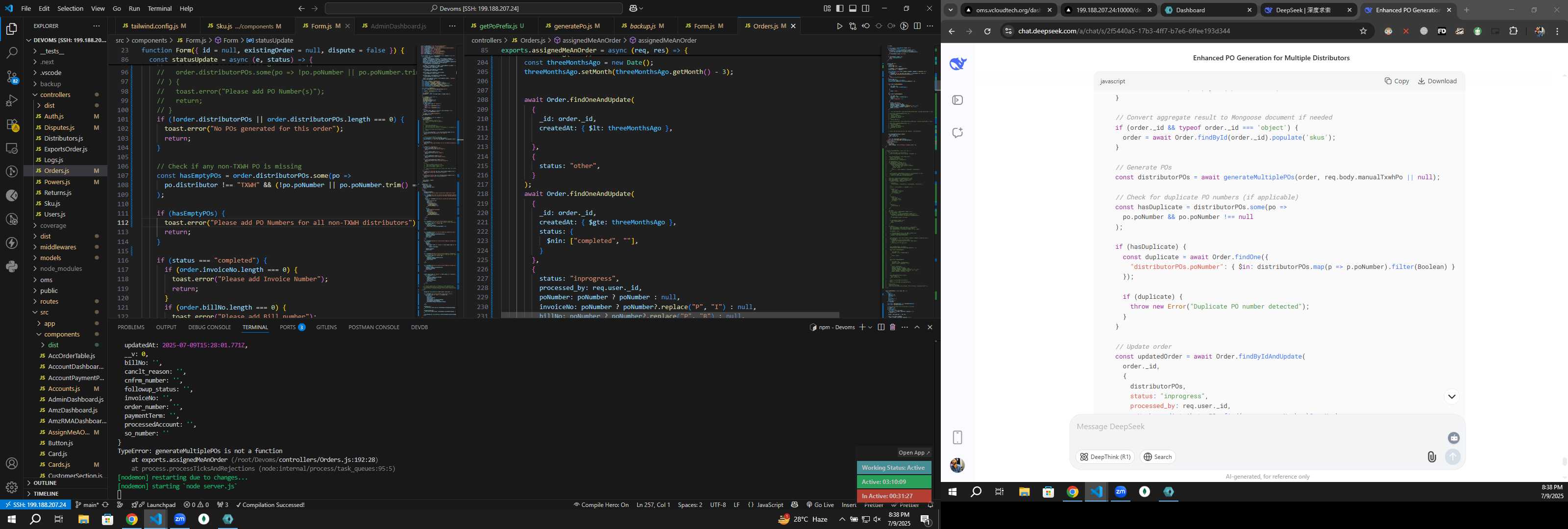
Task: Click the Download button on the code block
Action: [x=1437, y=81]
